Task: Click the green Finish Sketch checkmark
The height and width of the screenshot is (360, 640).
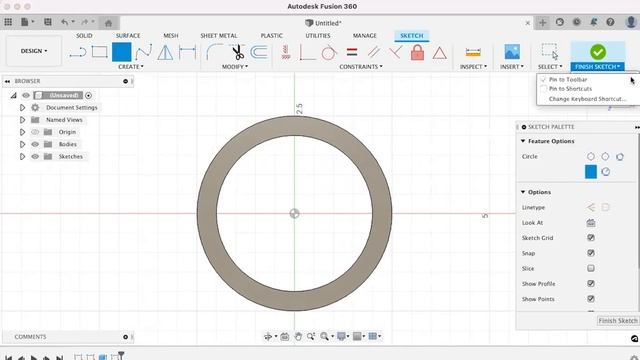Action: [x=598, y=52]
